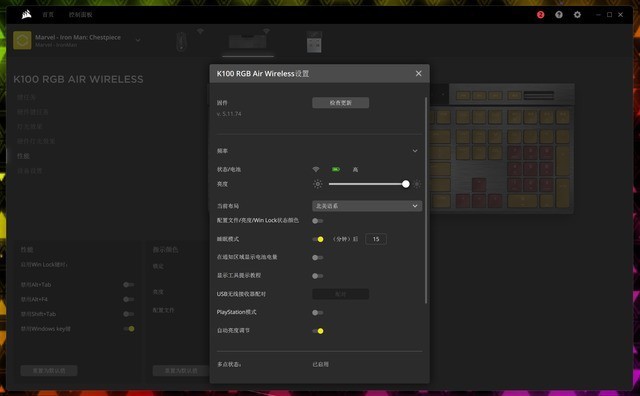Disable the 睡眠模式 sleep toggle
640x396 pixels.
tap(318, 239)
